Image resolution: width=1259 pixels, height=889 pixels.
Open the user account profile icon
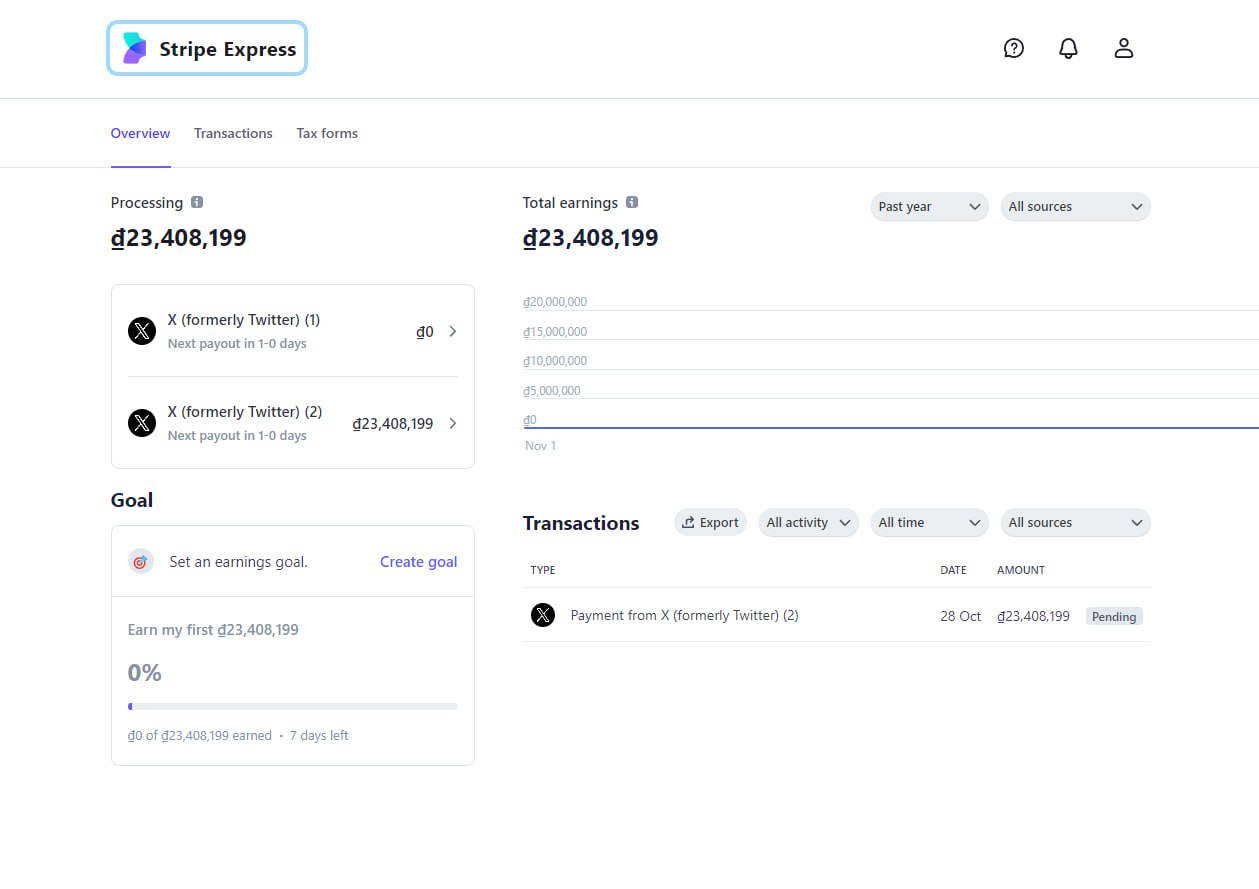[x=1123, y=48]
